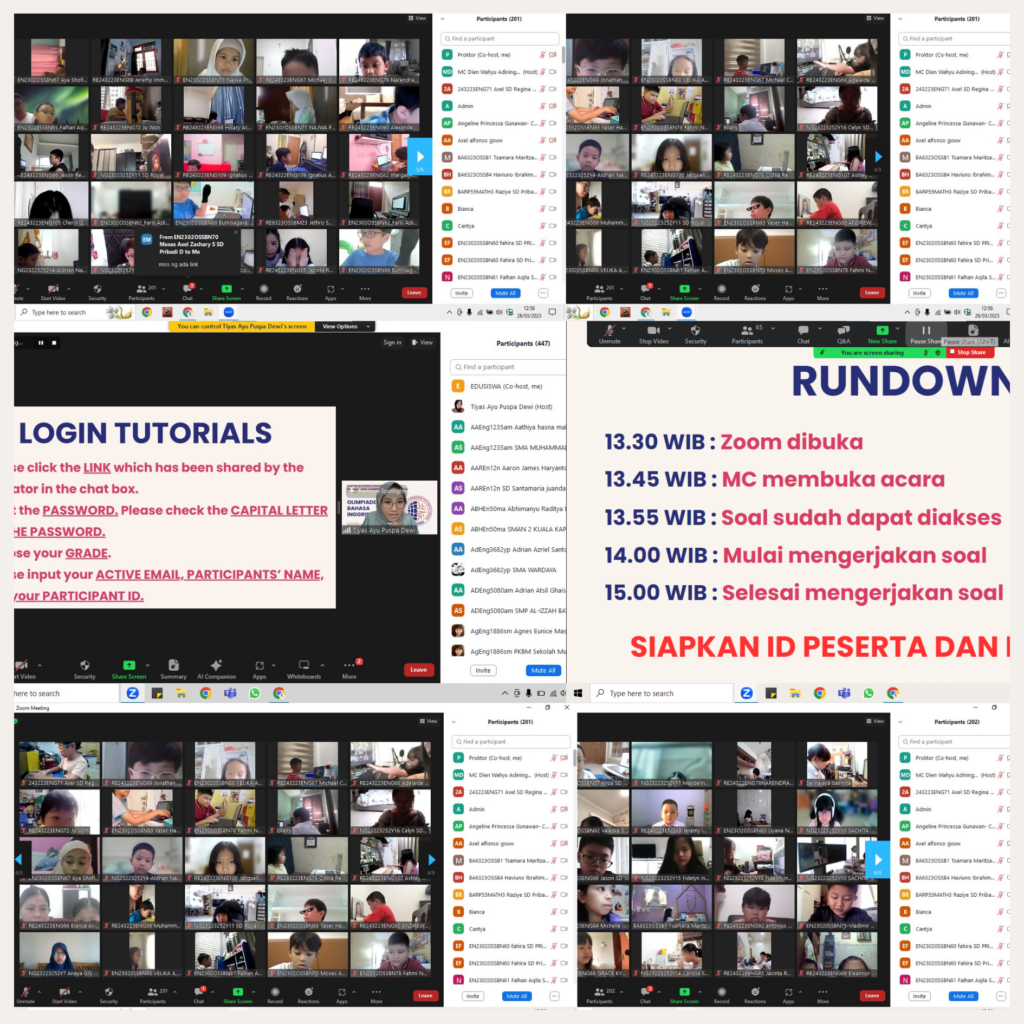The height and width of the screenshot is (1024, 1024).
Task: Click Find a participant field in Participants (447)
Action: point(508,367)
